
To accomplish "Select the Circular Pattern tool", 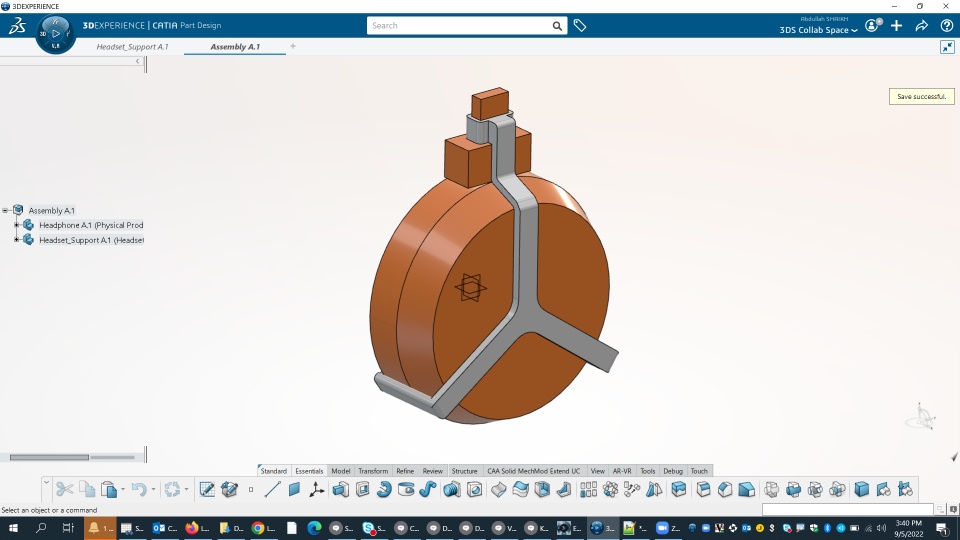I will [610, 489].
